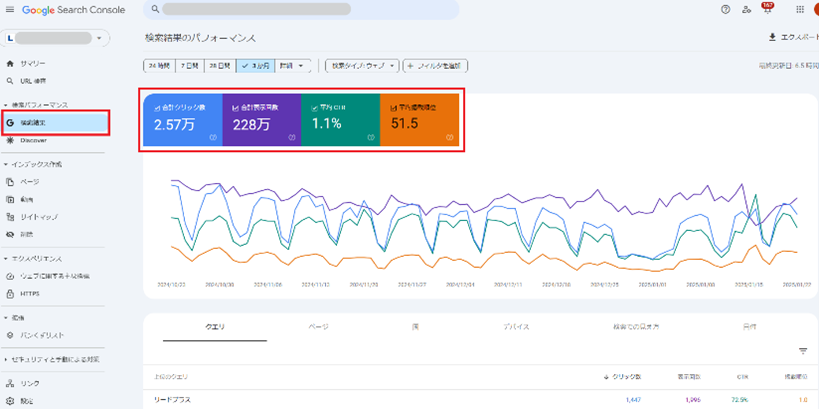Screen dimensions: 819x409
Task: Click help icon on 合計クリック数 card
Action: click(x=213, y=137)
